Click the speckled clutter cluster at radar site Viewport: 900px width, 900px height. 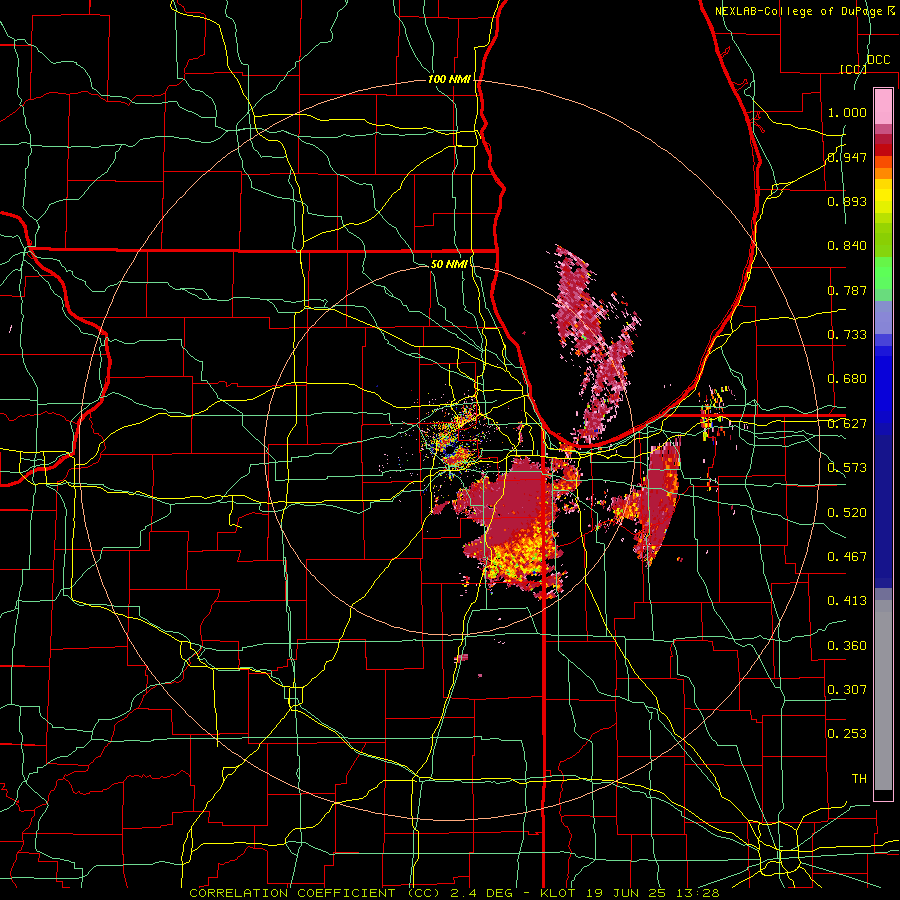[x=452, y=439]
